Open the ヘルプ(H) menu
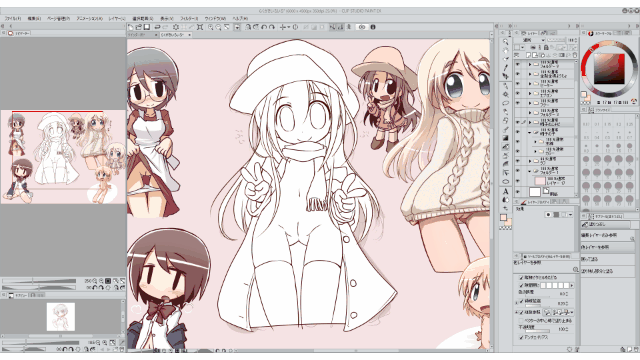 [240, 18]
